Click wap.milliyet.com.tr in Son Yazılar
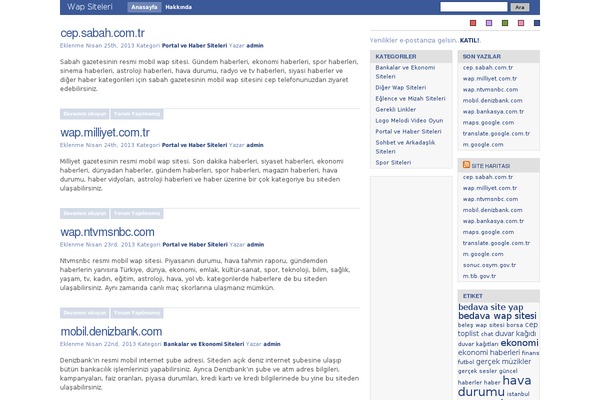600x400 pixels. [x=490, y=79]
